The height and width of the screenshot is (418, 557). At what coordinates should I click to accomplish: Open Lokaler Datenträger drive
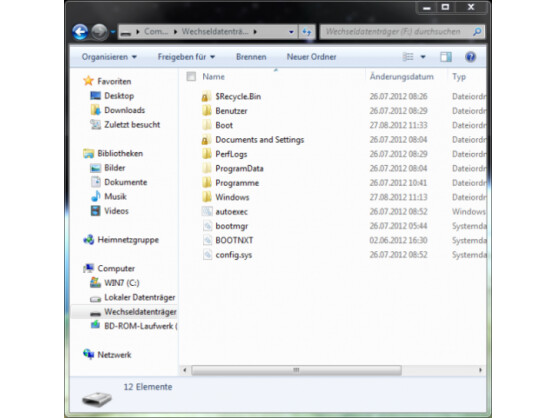point(140,297)
